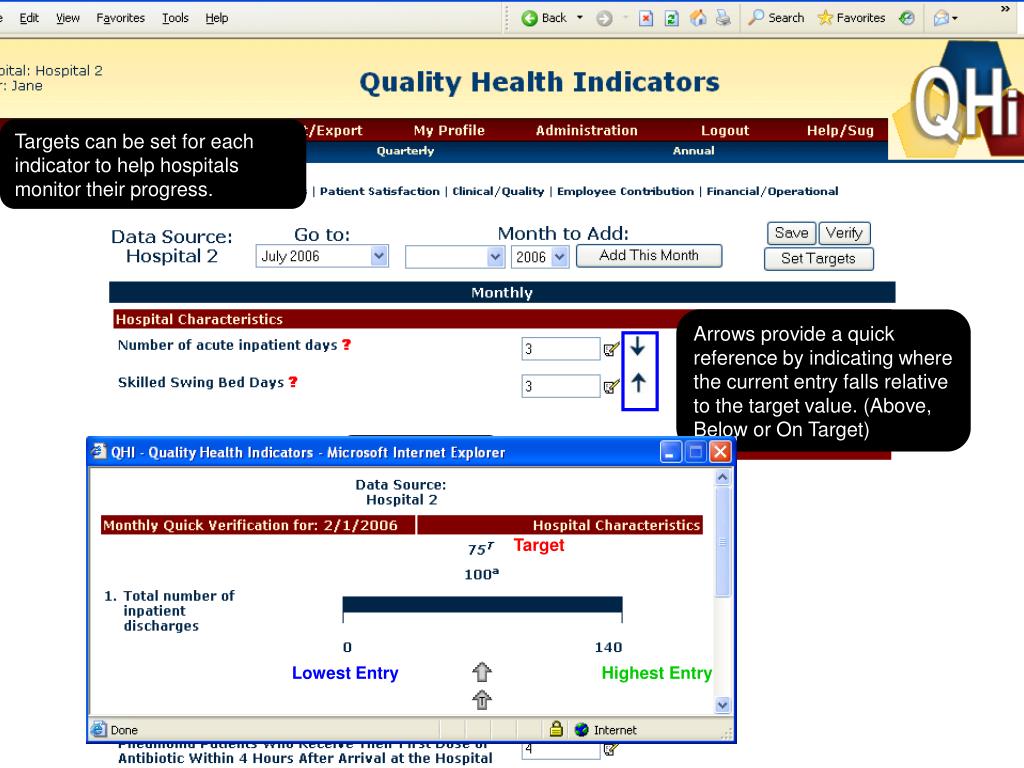The width and height of the screenshot is (1024, 768).
Task: Click the IE page icon in popup title bar
Action: point(99,451)
